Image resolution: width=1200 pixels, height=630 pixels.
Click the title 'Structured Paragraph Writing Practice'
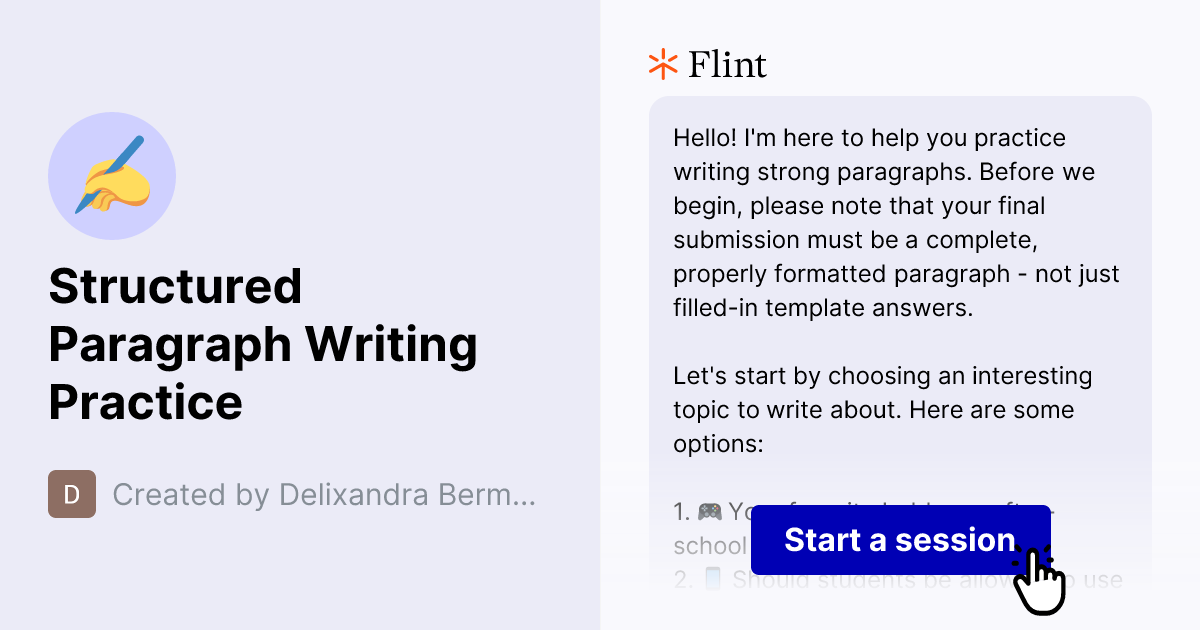click(x=263, y=345)
